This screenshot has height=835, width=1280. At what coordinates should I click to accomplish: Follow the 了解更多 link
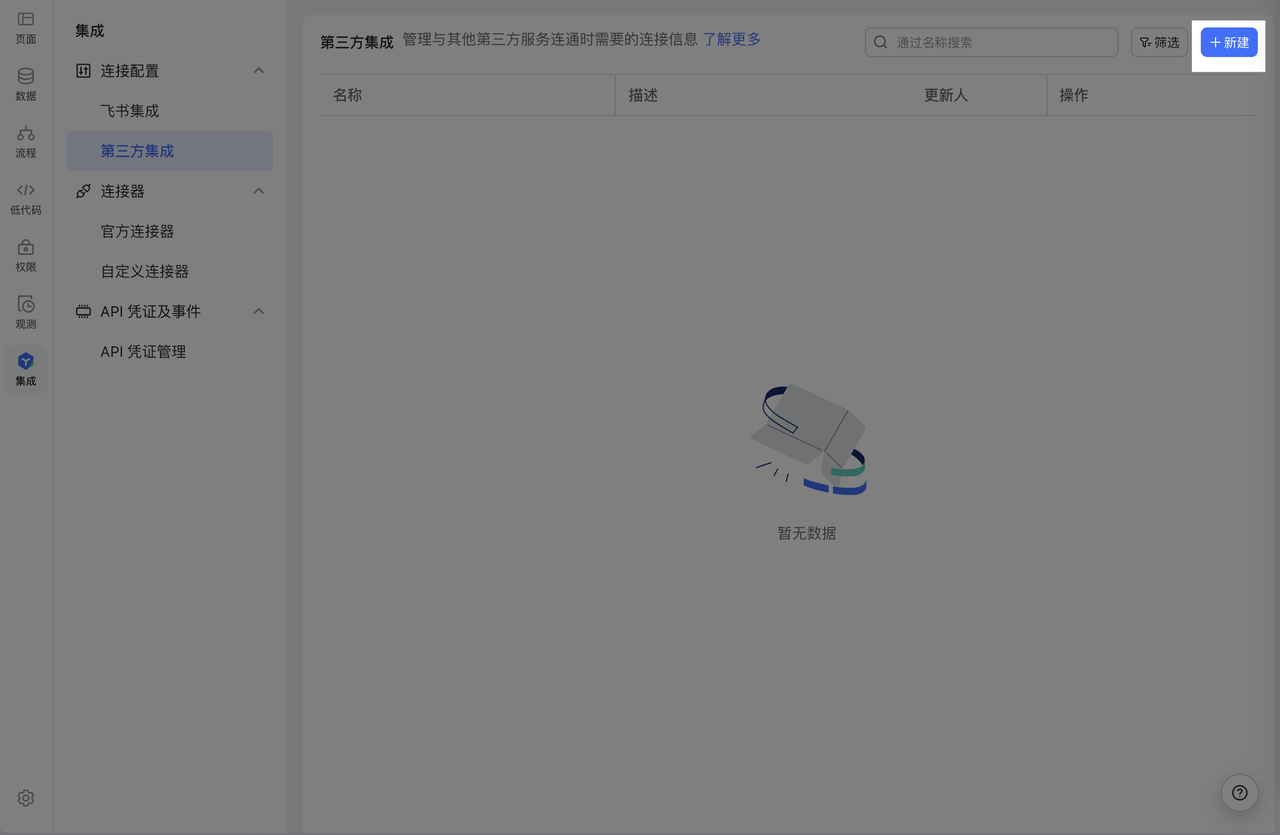pyautogui.click(x=732, y=39)
